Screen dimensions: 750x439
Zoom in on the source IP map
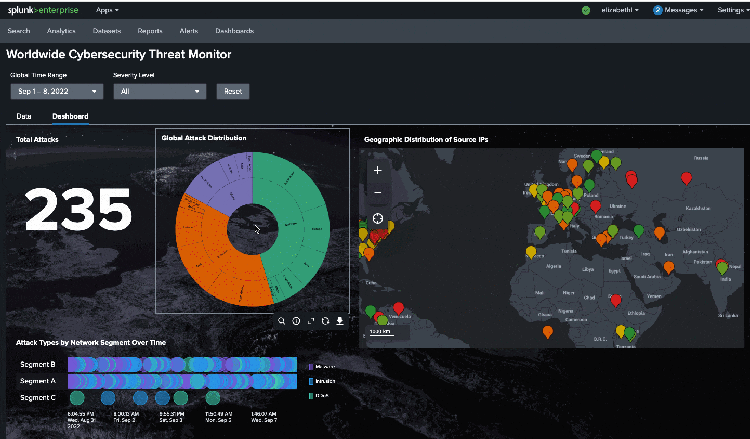point(378,170)
